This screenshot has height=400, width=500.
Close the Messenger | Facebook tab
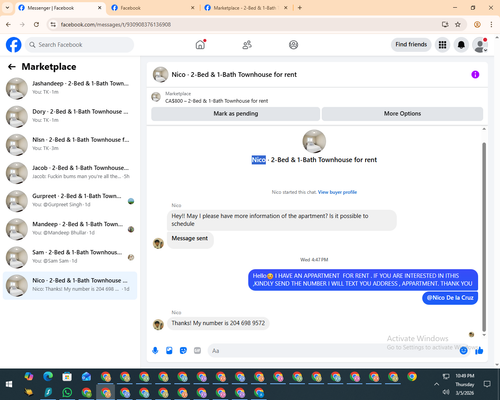coord(99,8)
